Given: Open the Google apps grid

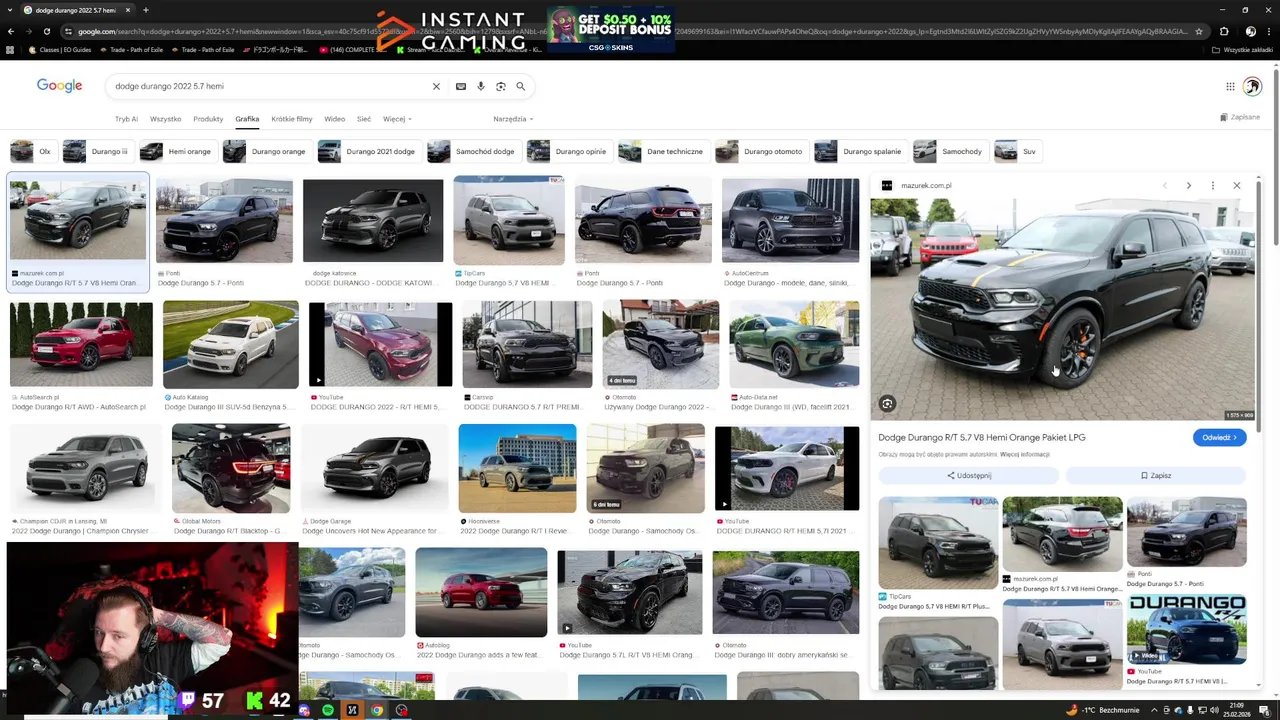Looking at the screenshot, I should tap(1230, 86).
